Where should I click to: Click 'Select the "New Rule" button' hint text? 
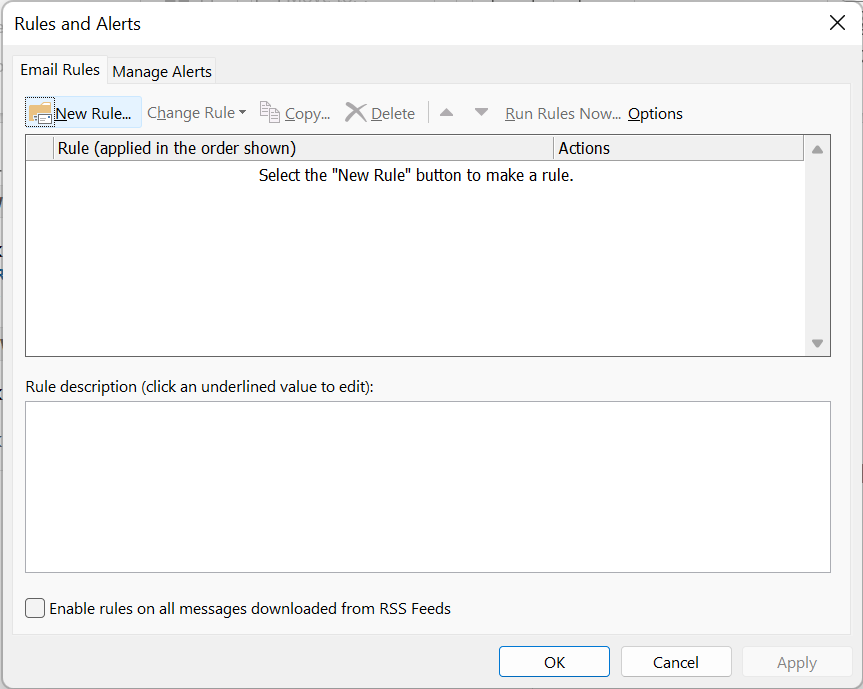click(416, 175)
